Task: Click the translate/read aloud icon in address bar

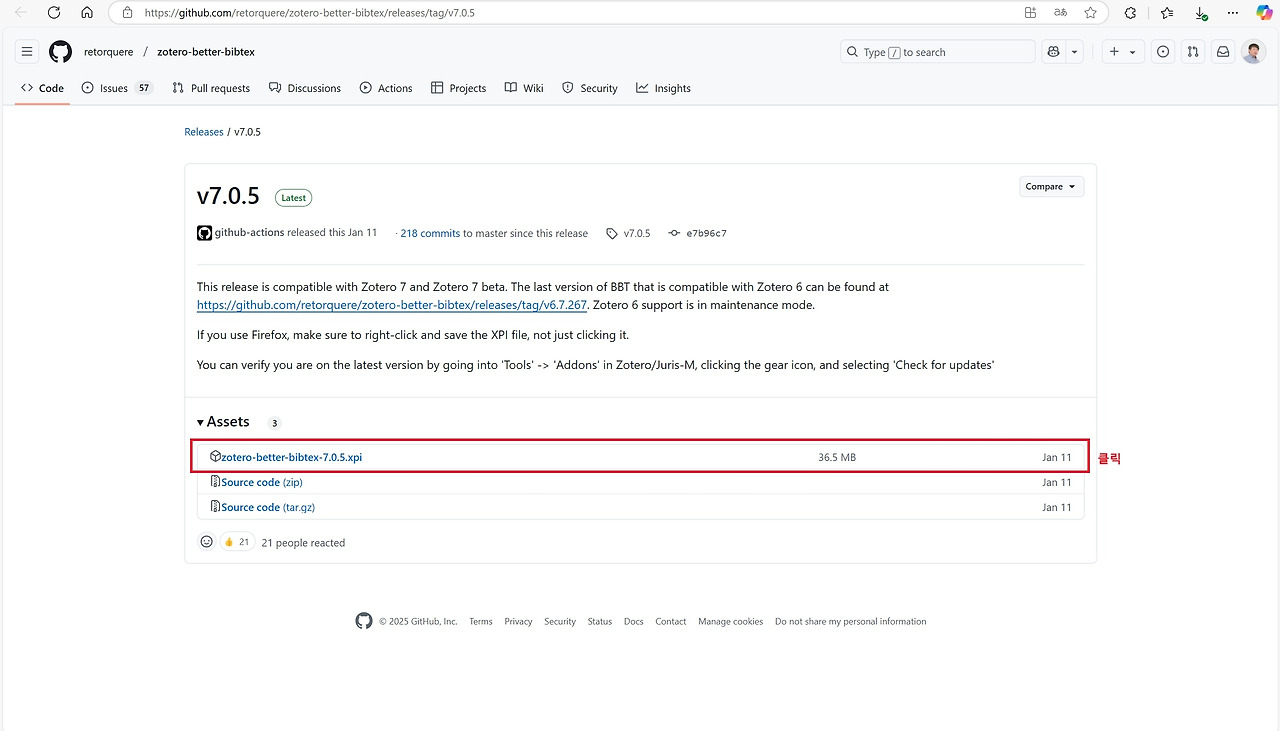Action: click(1060, 13)
